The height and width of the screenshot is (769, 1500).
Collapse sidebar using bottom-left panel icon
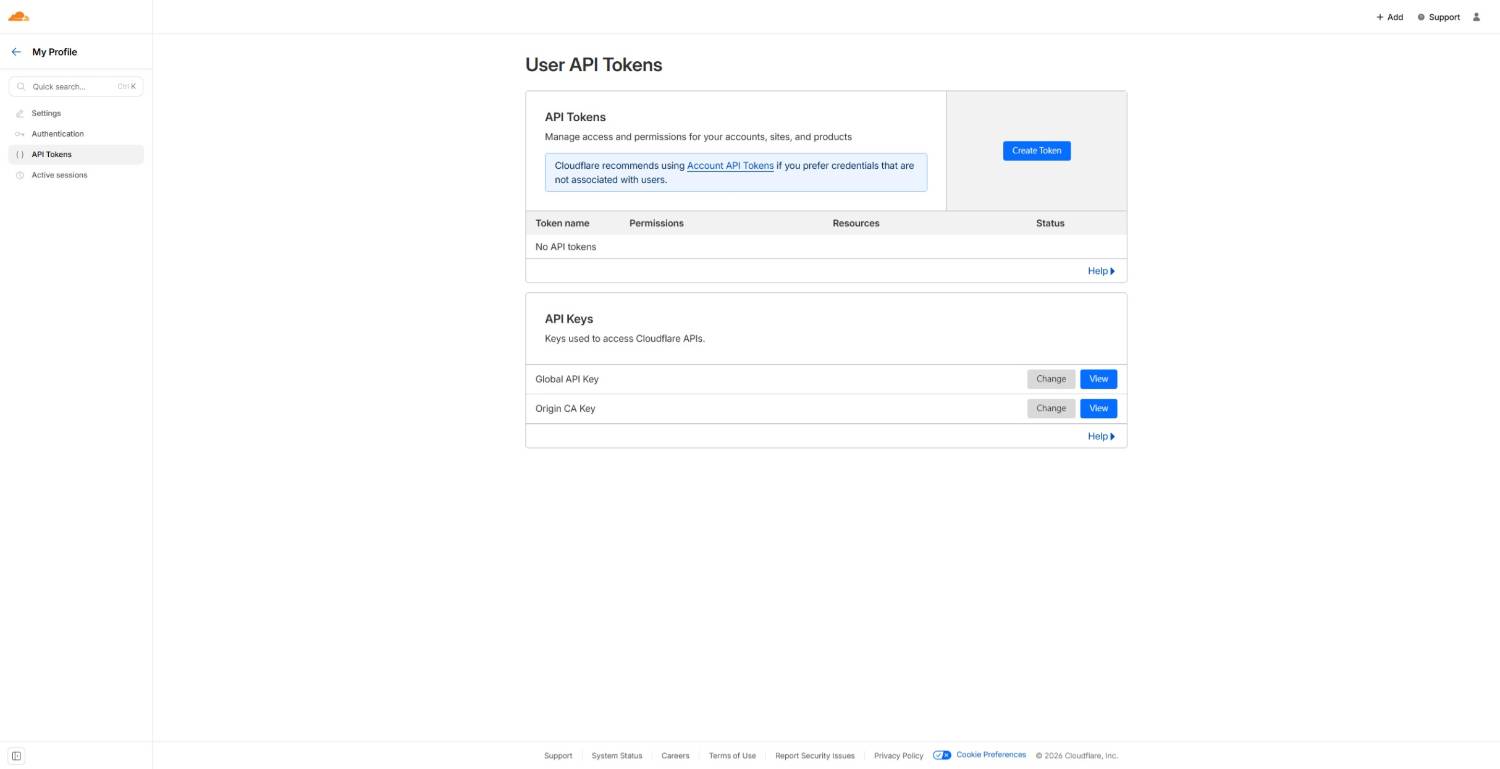point(16,756)
